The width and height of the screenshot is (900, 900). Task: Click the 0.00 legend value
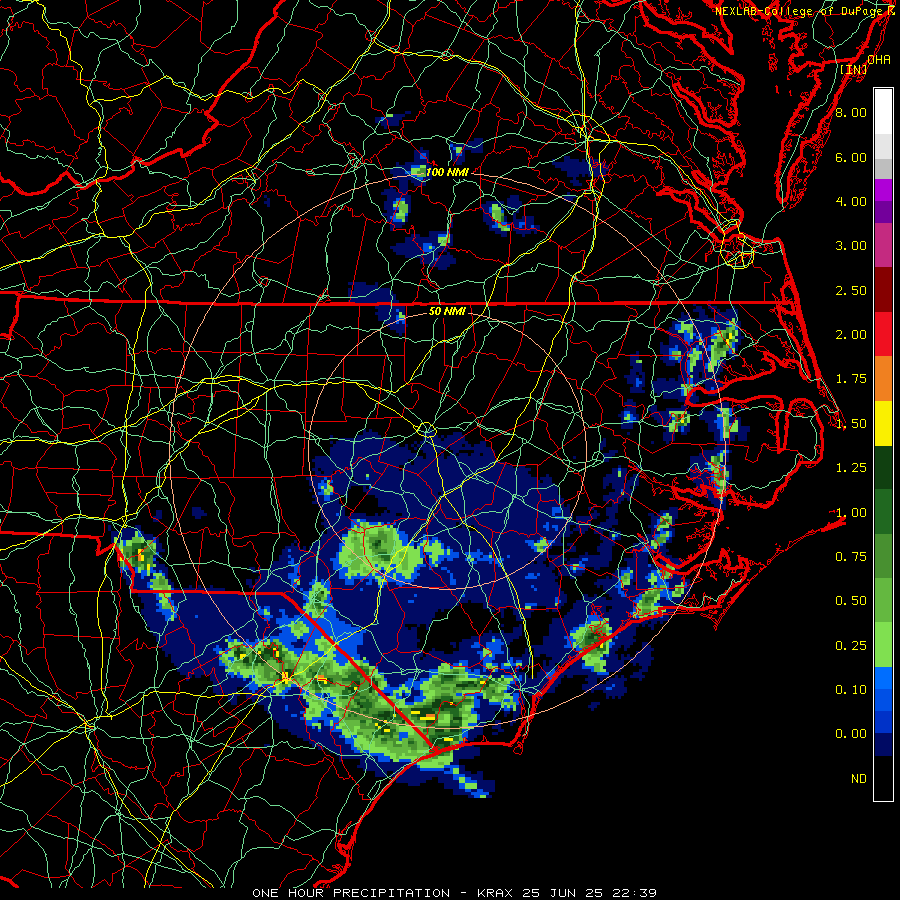(x=851, y=734)
